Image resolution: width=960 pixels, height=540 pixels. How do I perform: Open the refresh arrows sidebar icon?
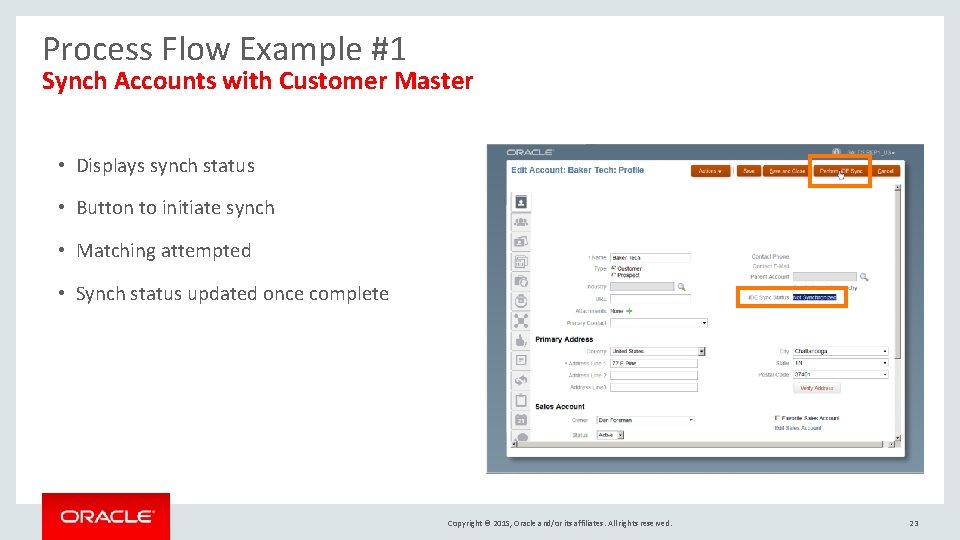coord(521,380)
